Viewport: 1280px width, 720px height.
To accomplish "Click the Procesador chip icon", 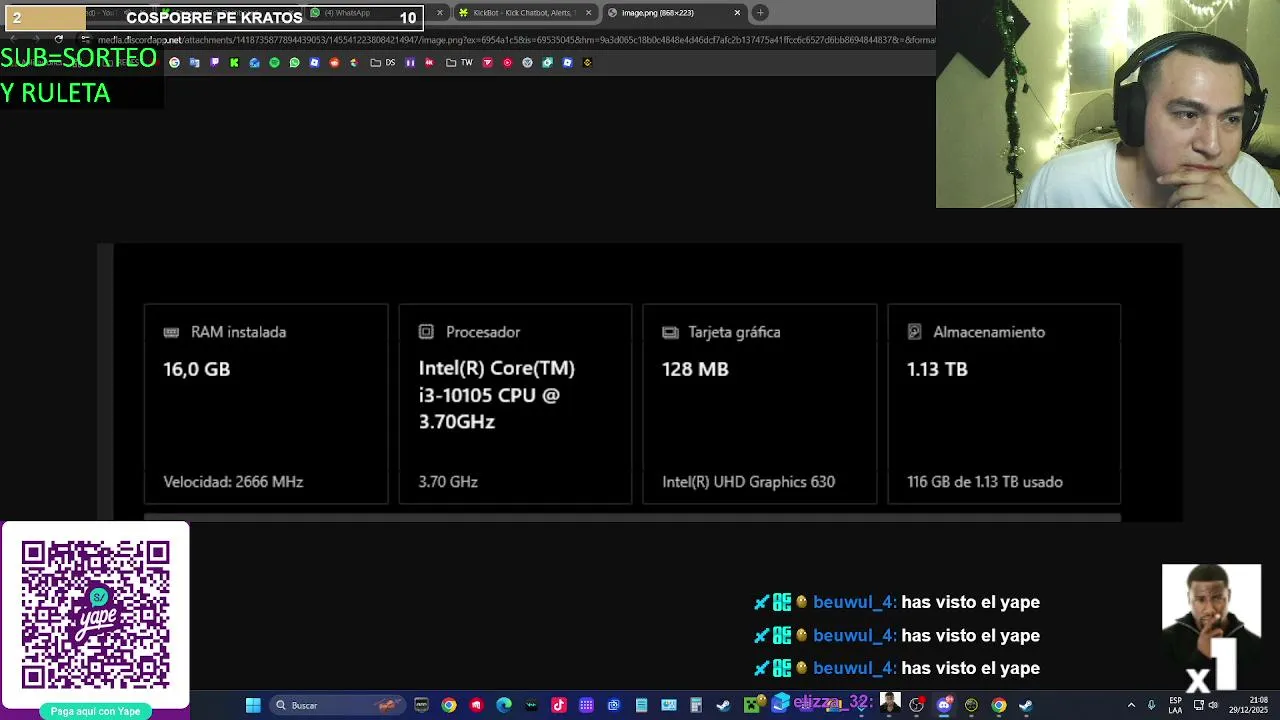I will coord(426,332).
